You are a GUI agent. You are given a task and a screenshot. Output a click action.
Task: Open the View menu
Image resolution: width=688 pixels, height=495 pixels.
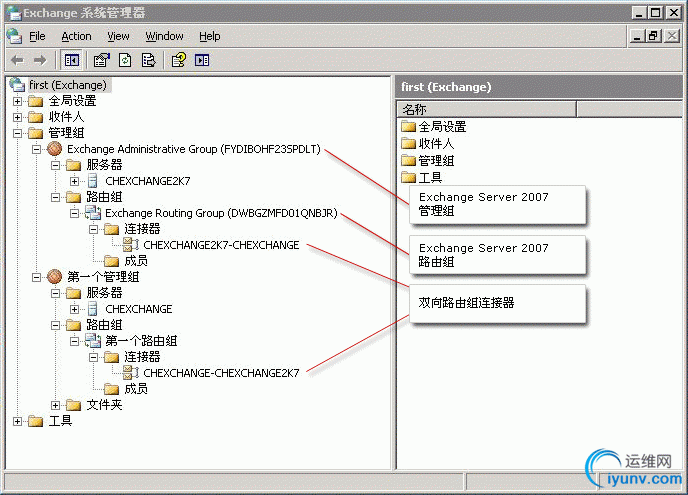click(118, 36)
